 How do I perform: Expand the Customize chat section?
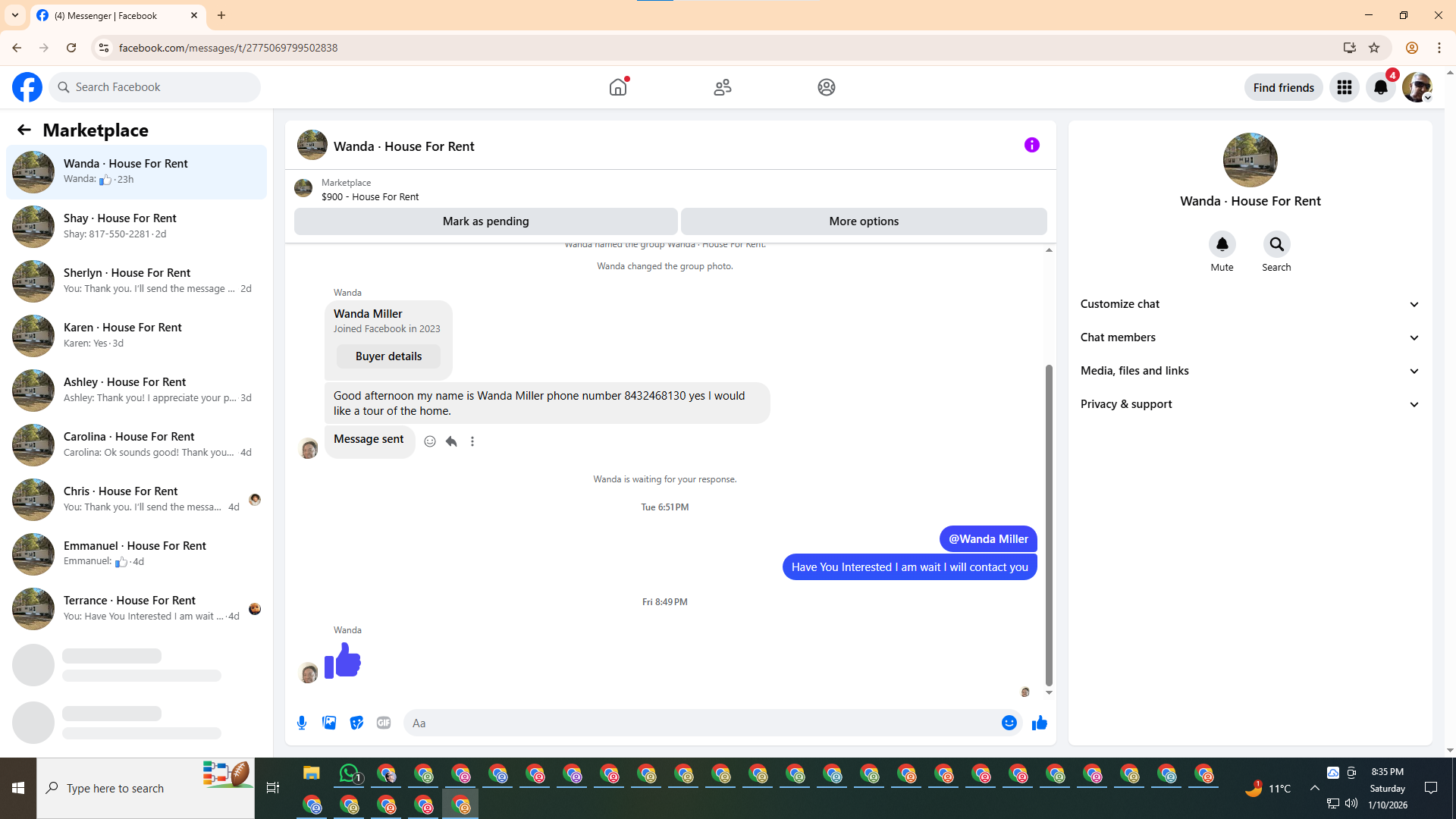tap(1250, 304)
